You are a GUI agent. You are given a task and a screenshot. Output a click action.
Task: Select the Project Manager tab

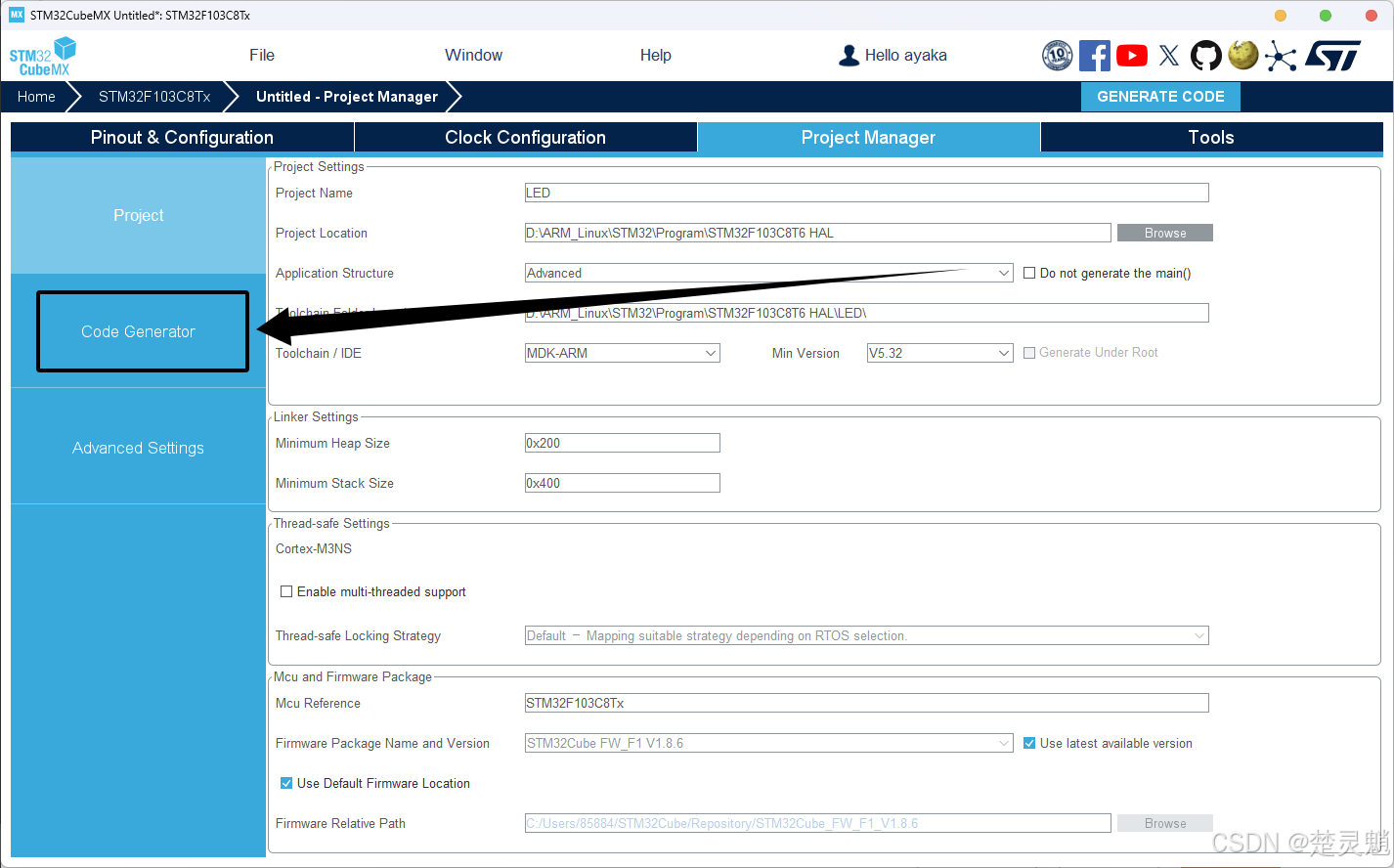[x=868, y=138]
